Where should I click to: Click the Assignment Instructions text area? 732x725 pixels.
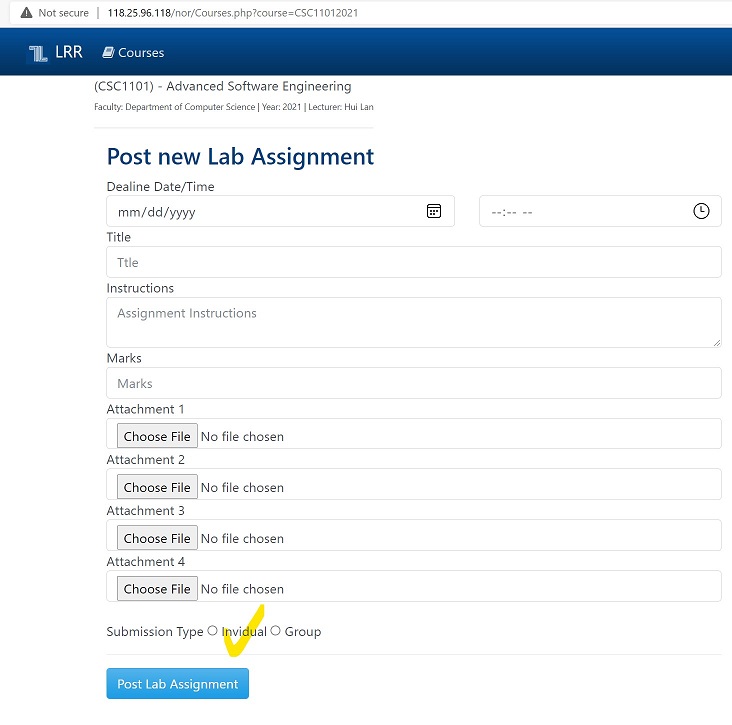[413, 322]
